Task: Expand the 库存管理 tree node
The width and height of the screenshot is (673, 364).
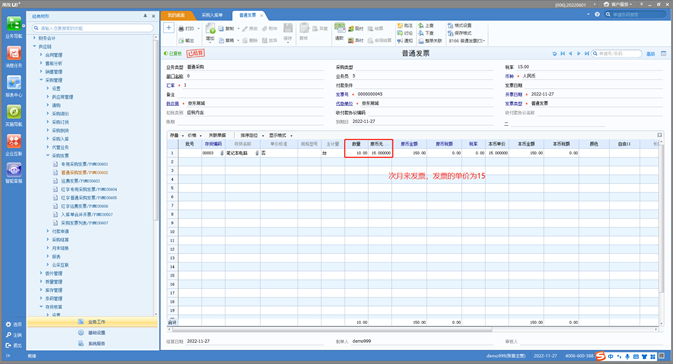Action: (x=41, y=290)
